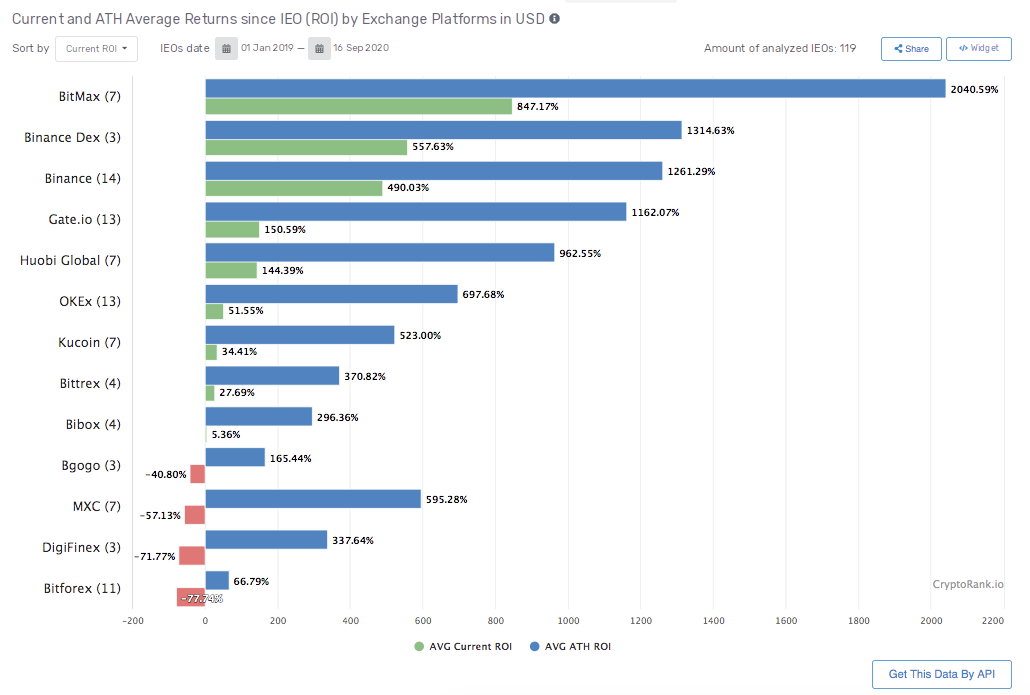
Task: Click Bibox blue bar 296.36%
Action: 259,416
